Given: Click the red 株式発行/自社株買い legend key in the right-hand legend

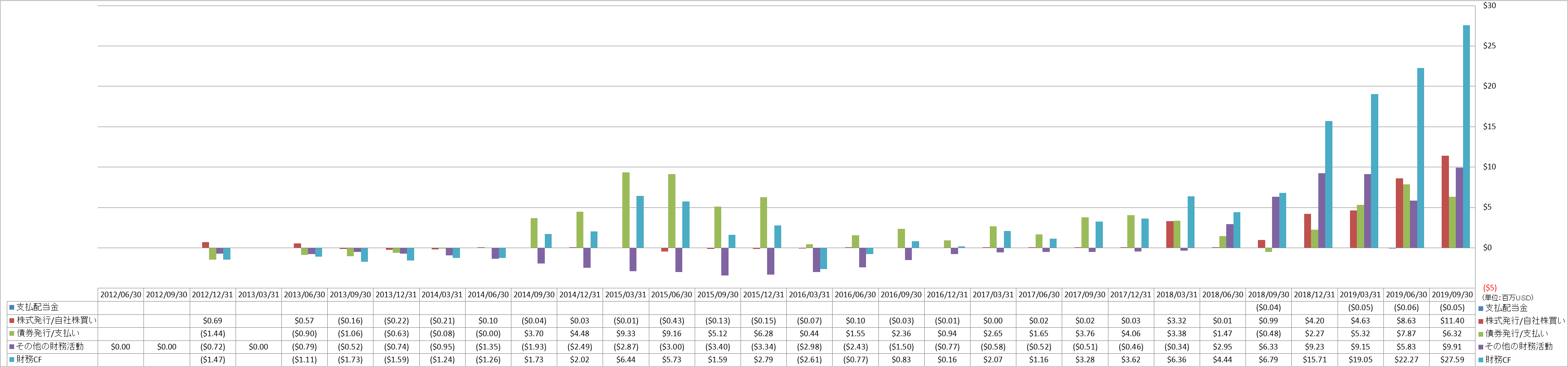Looking at the screenshot, I should (1481, 321).
